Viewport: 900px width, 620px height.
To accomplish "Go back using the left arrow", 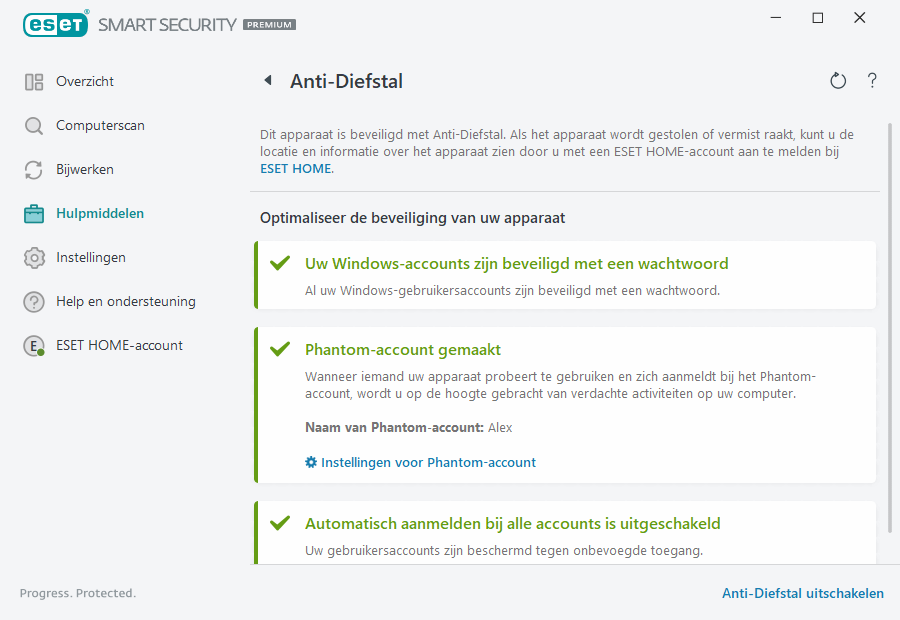I will click(267, 80).
